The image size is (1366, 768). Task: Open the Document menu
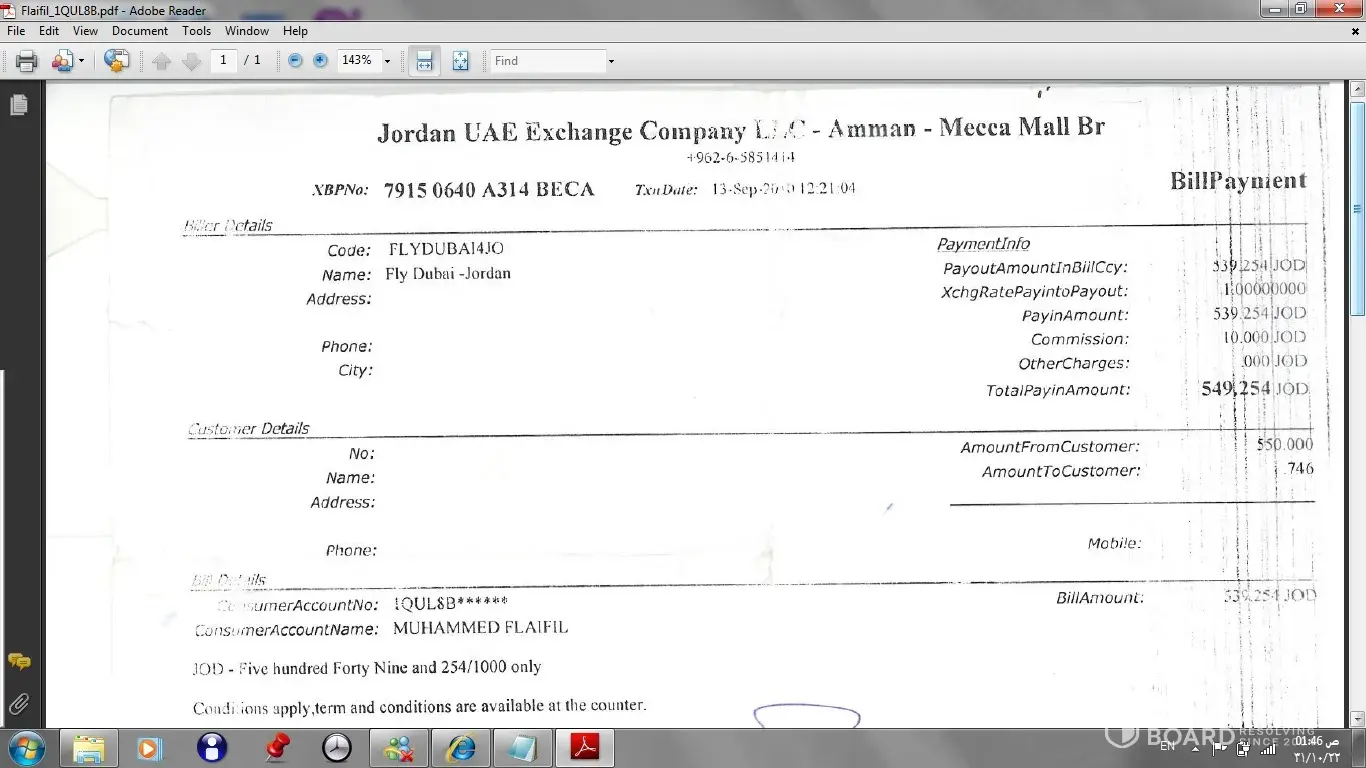pos(140,31)
